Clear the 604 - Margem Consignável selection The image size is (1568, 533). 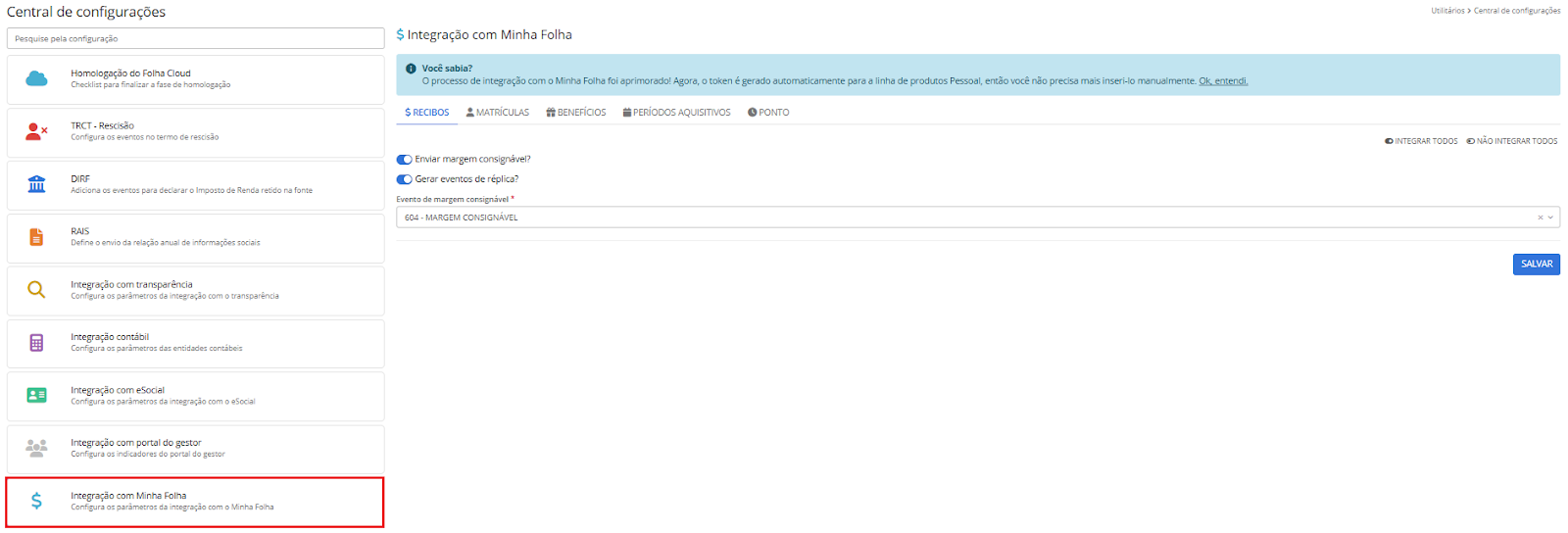(x=1540, y=218)
